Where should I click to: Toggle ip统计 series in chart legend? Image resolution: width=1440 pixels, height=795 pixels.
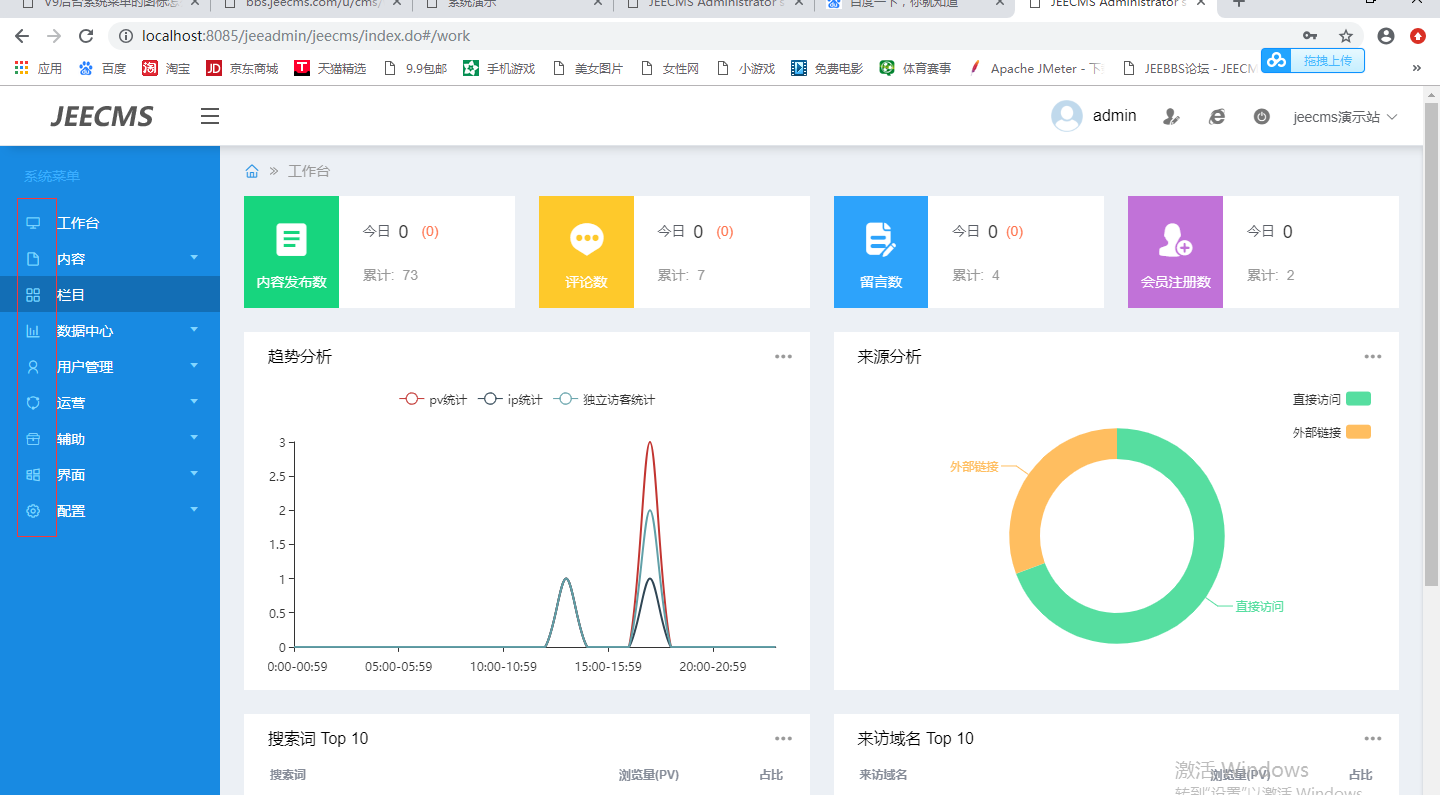[511, 399]
